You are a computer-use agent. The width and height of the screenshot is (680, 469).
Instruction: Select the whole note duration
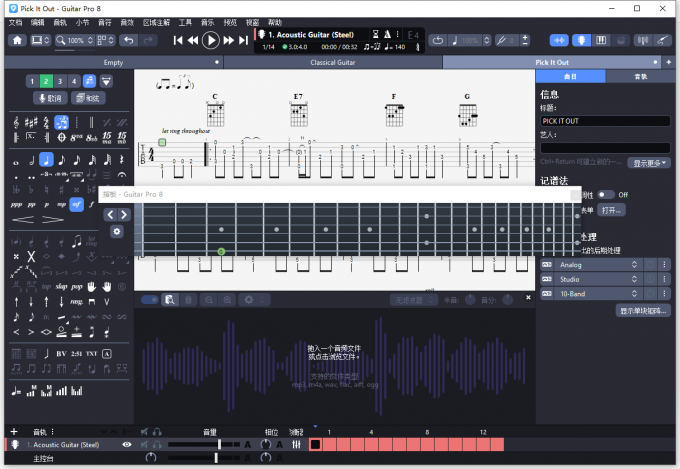pos(16,163)
